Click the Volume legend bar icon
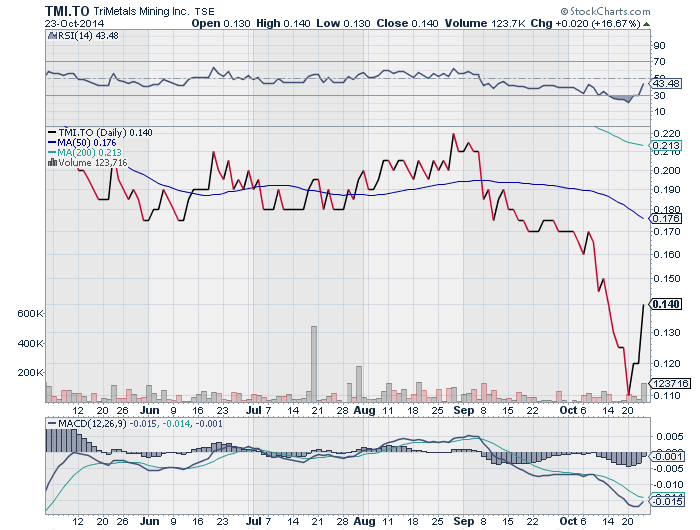This screenshot has width=700, height=530. [52, 162]
